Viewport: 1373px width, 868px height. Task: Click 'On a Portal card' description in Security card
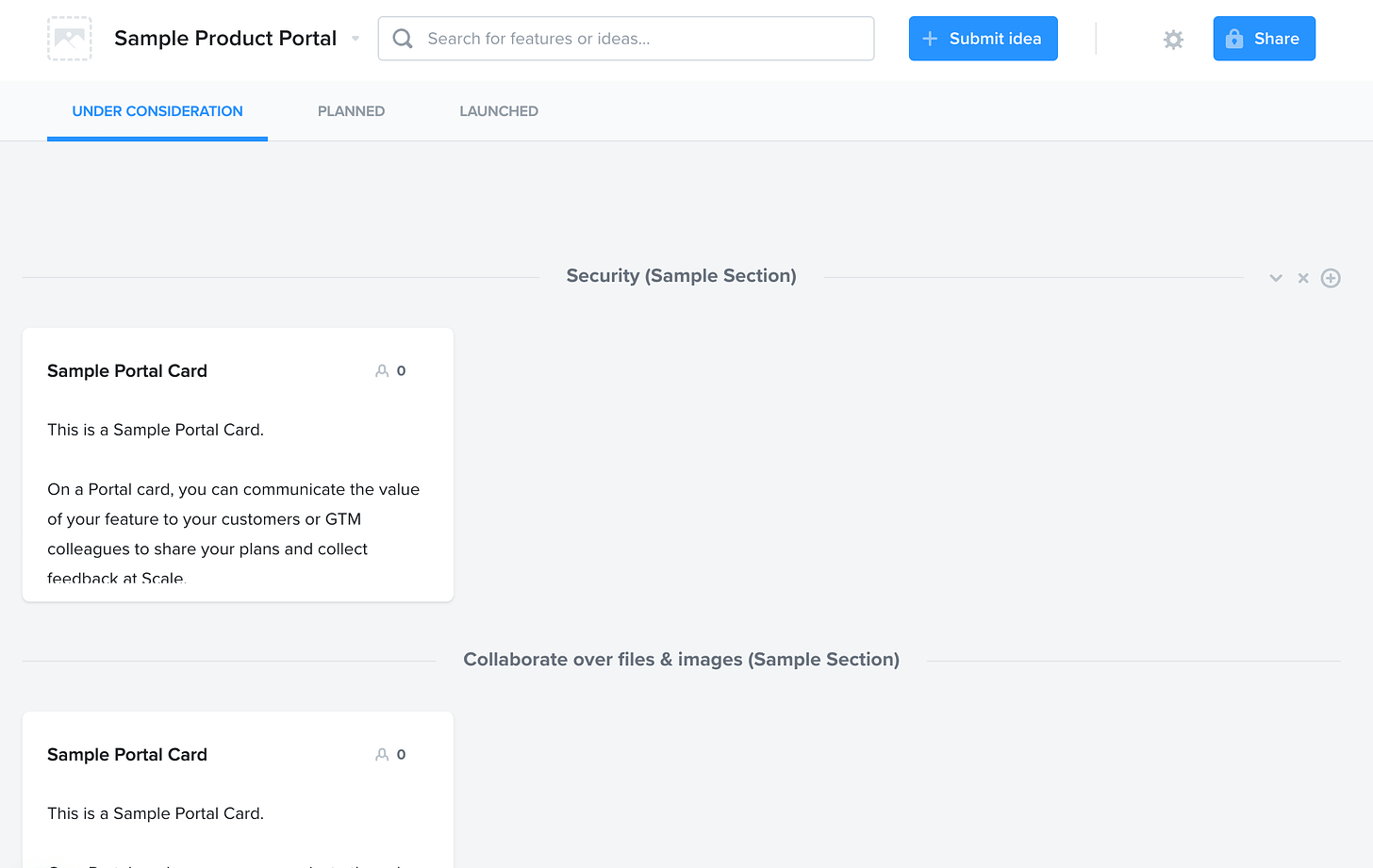[x=234, y=533]
